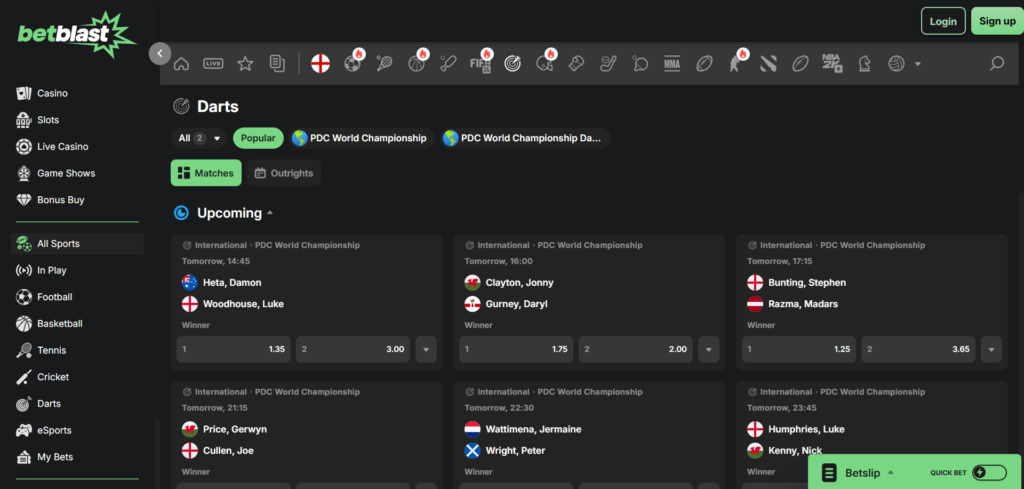1024x489 pixels.
Task: Toggle the Quick Bet switch
Action: pyautogui.click(x=988, y=473)
